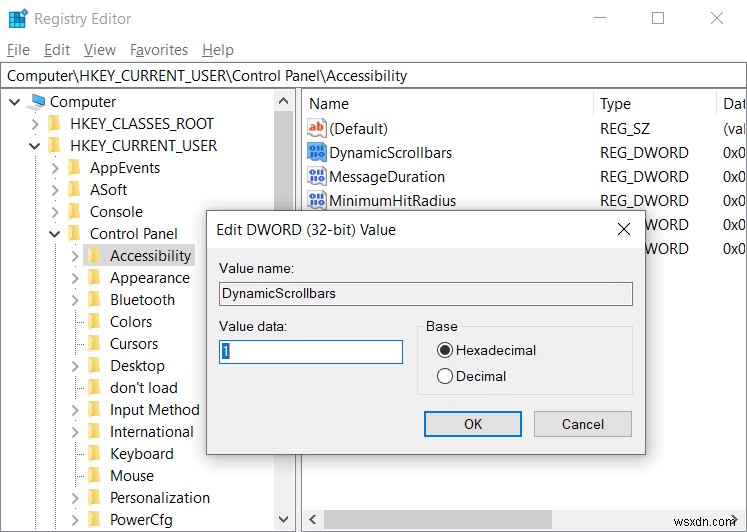Select the HKEY_CLASSES_ROOT folder icon

(x=55, y=124)
